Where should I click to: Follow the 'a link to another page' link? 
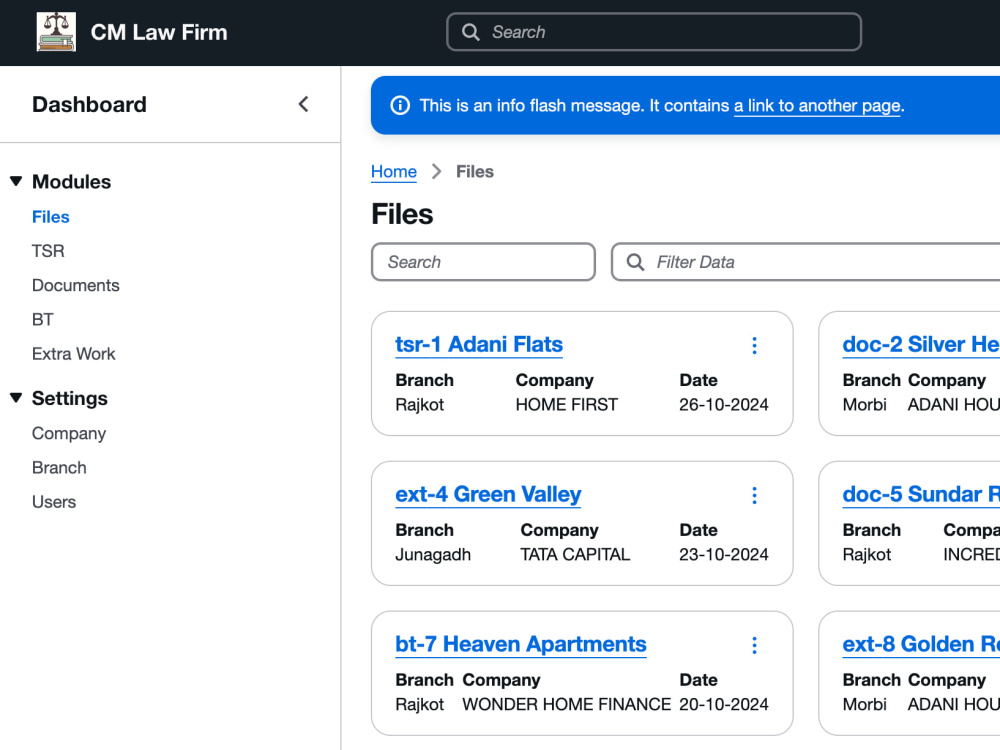point(818,106)
